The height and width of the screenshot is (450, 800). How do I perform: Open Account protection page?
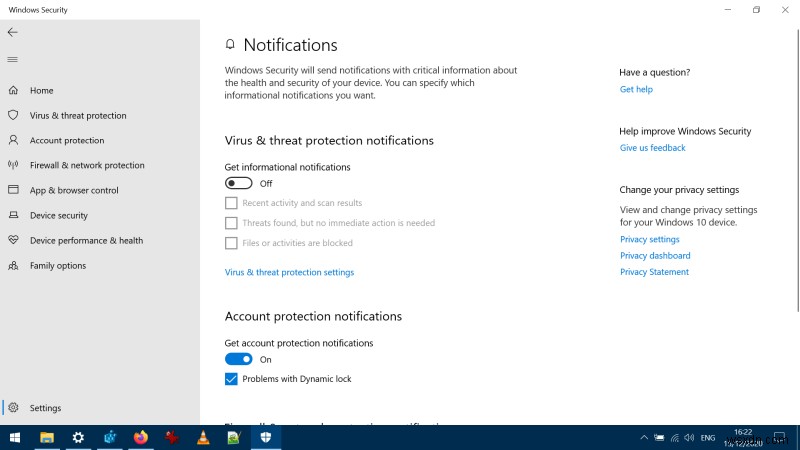[67, 140]
